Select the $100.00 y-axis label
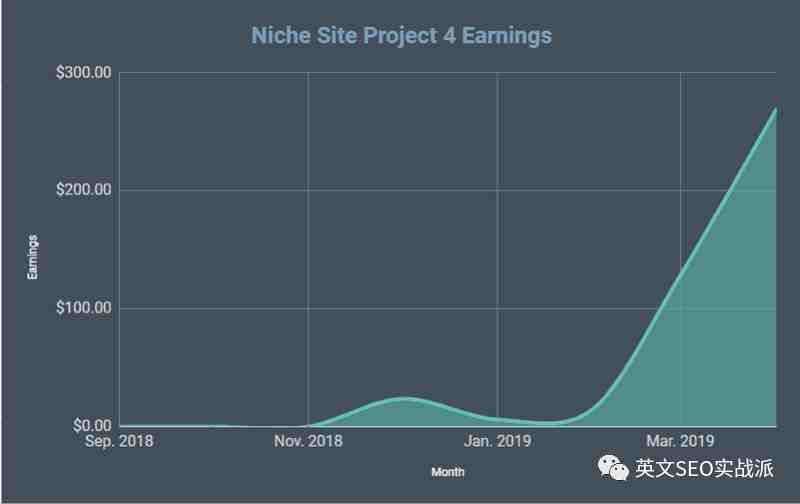Image resolution: width=800 pixels, height=504 pixels. (x=84, y=308)
